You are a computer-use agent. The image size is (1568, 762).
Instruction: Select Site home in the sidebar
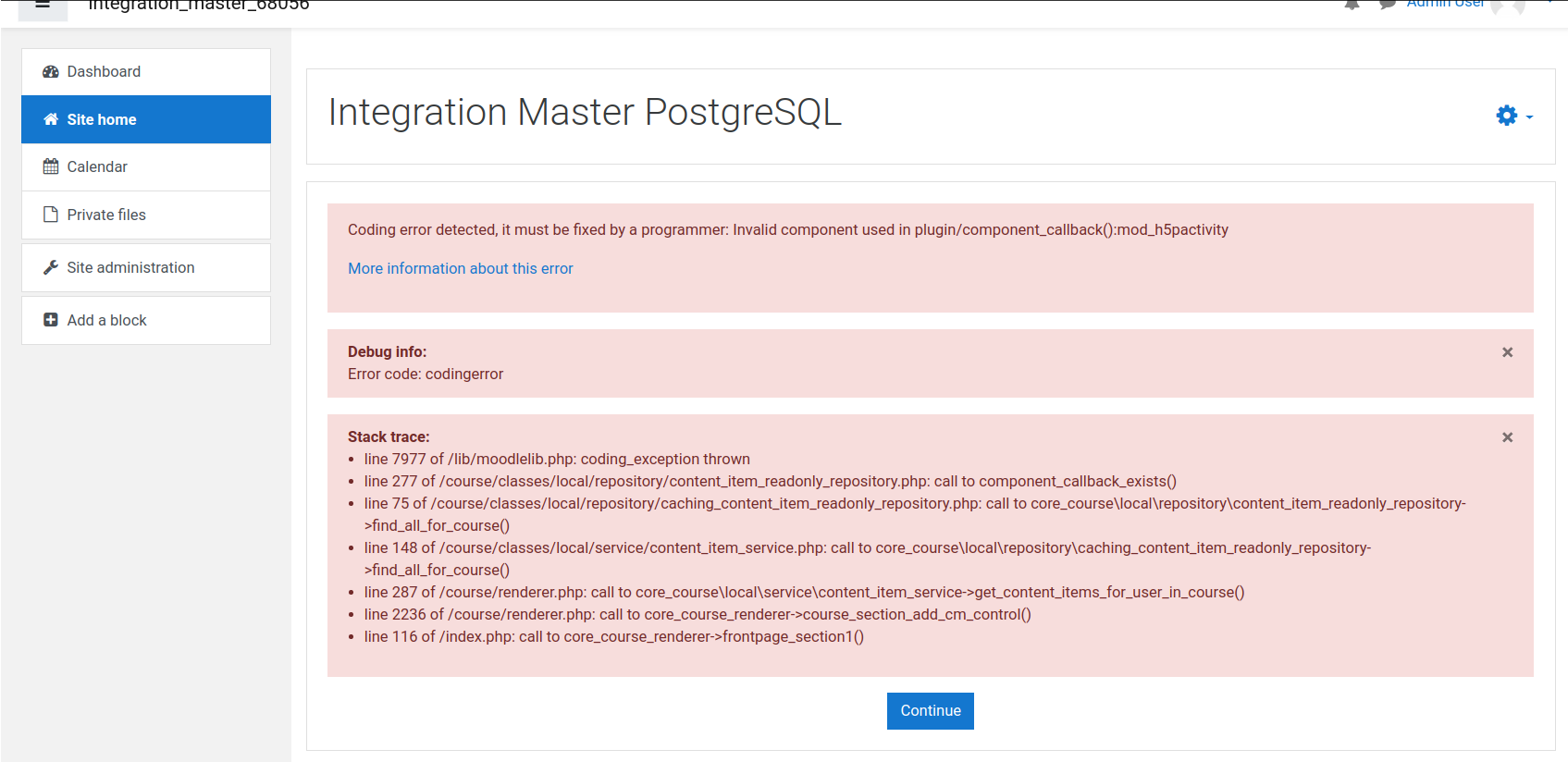146,119
